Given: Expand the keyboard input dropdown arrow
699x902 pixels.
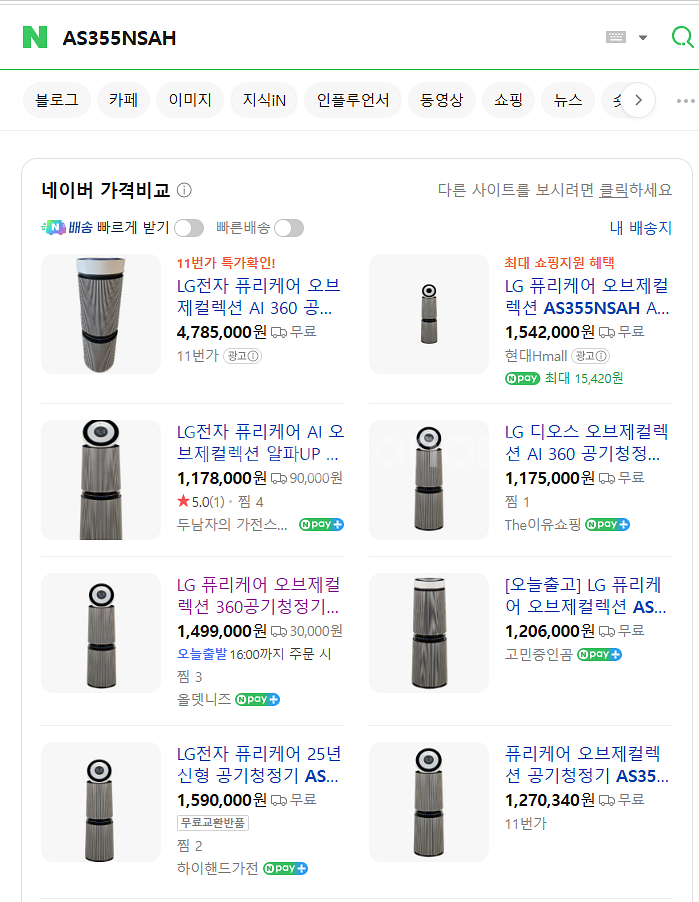Looking at the screenshot, I should [x=643, y=38].
